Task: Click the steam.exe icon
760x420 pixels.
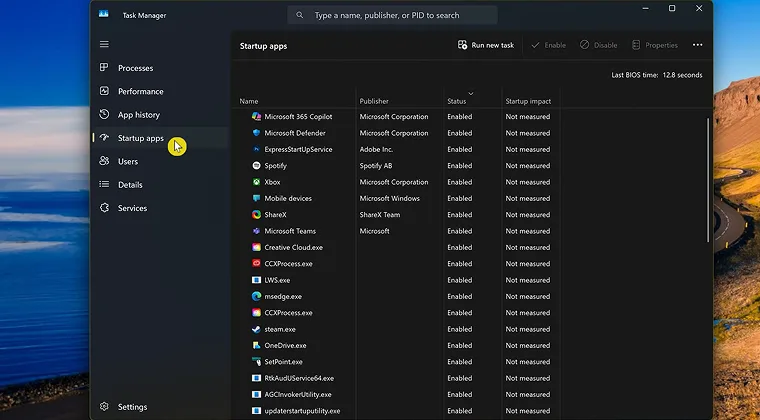Action: coord(256,329)
